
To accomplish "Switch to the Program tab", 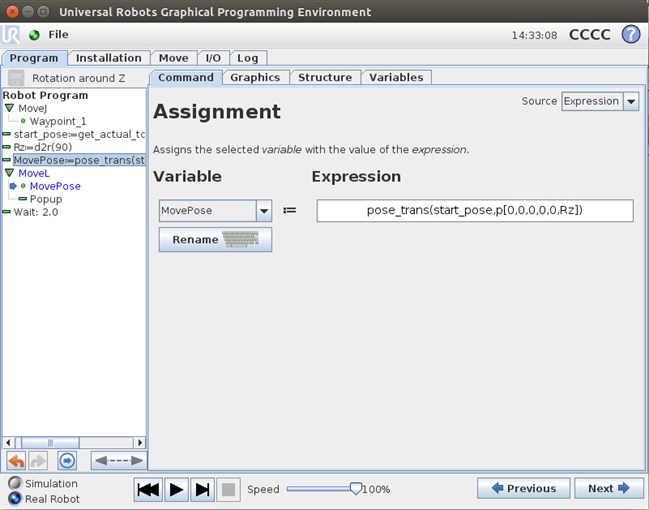I will point(34,58).
